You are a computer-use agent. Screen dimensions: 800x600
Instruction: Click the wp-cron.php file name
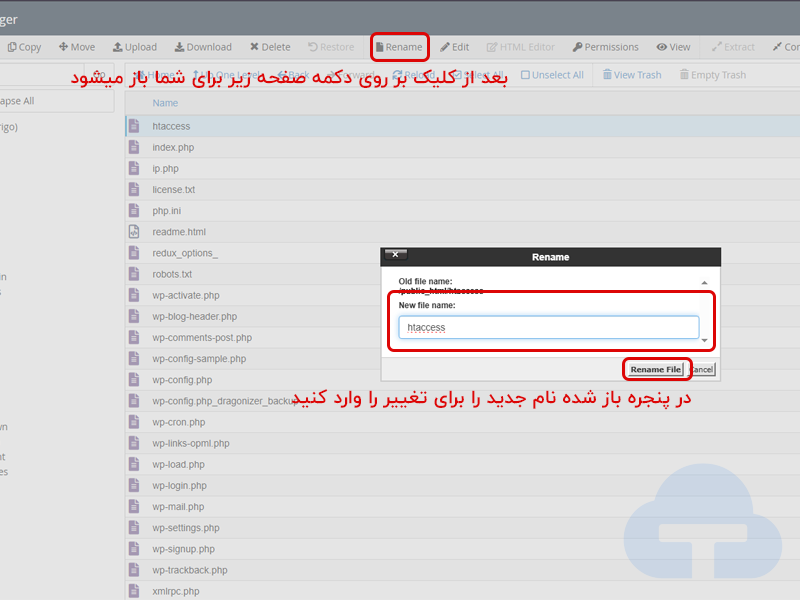coord(179,422)
